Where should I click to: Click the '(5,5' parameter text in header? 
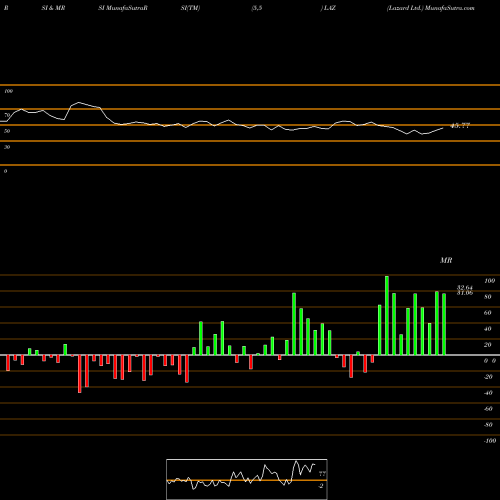coord(257,8)
